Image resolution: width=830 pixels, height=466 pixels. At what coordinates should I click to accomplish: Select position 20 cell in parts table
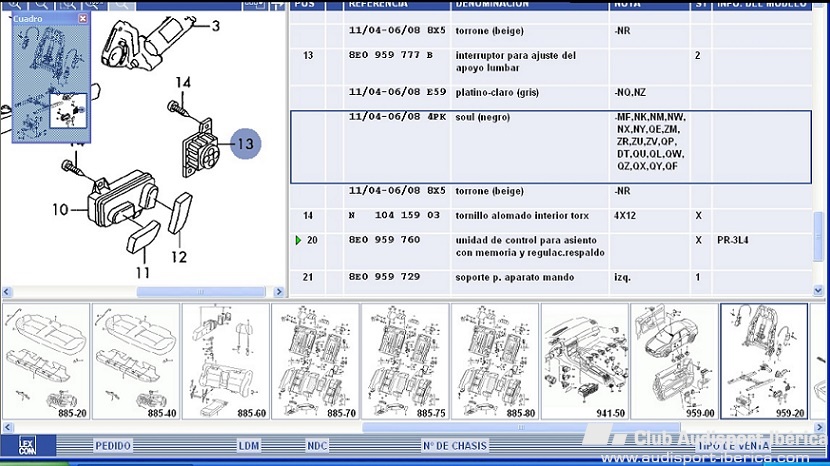(x=312, y=240)
